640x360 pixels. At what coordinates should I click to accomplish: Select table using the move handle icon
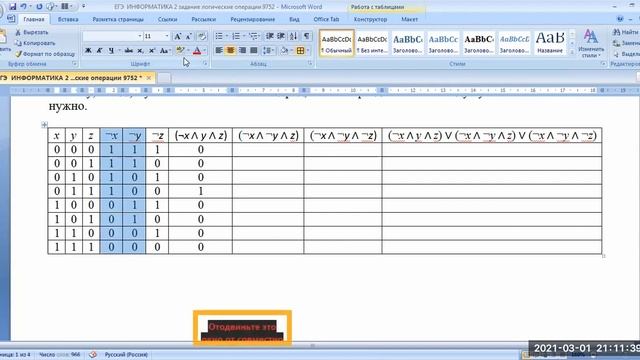44,125
